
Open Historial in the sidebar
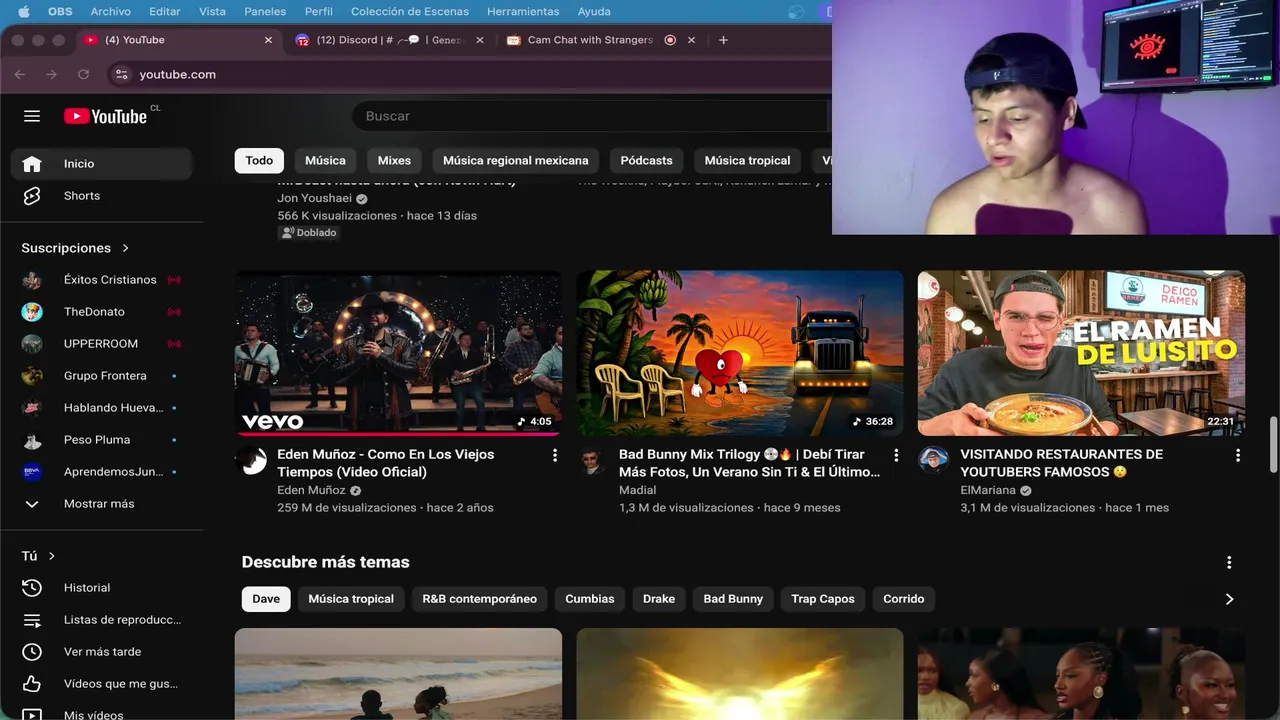(101, 588)
